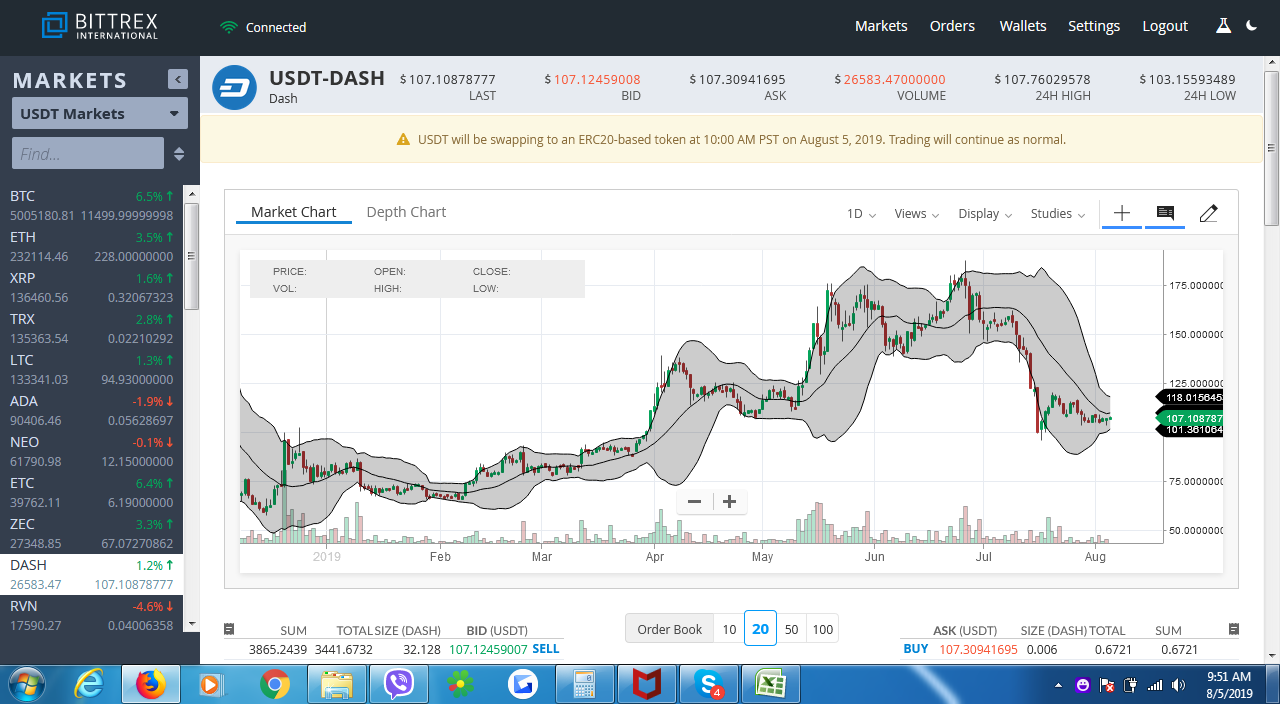Zoom out the chart with minus

click(695, 502)
